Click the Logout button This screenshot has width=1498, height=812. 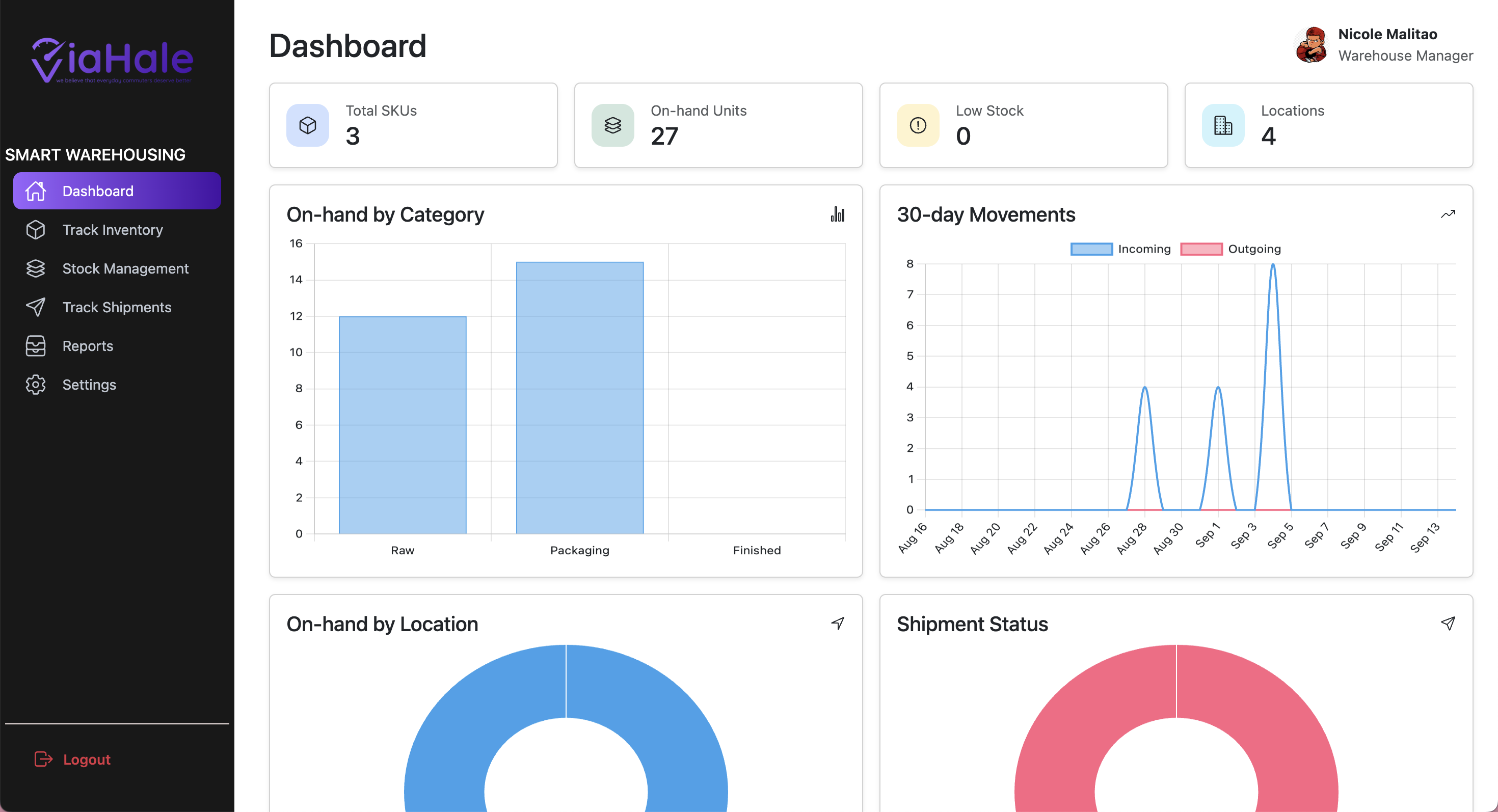[73, 759]
